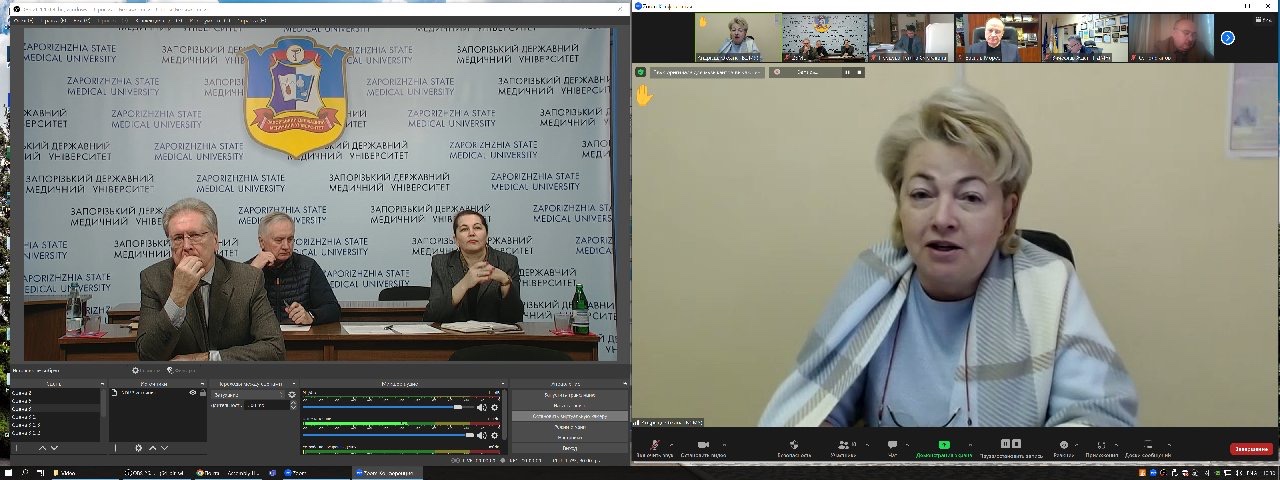Screen dimensions: 1280x480
Task: Open the Zoom Reactions menu
Action: pos(1063,444)
